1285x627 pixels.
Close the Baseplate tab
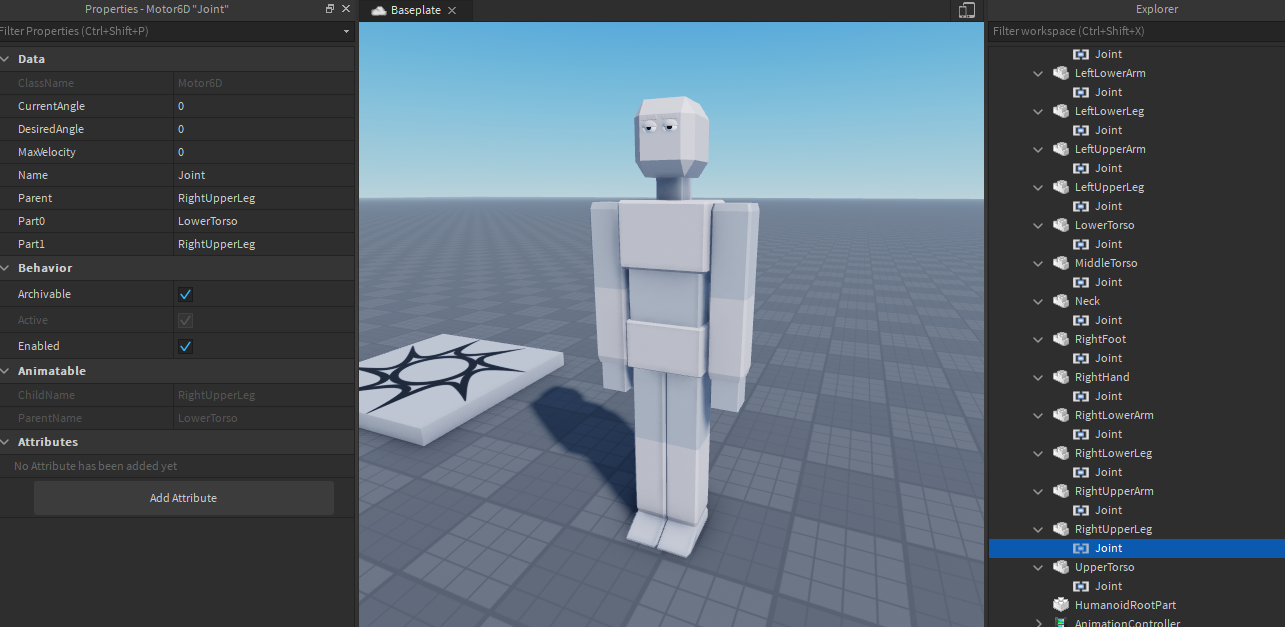coord(452,10)
